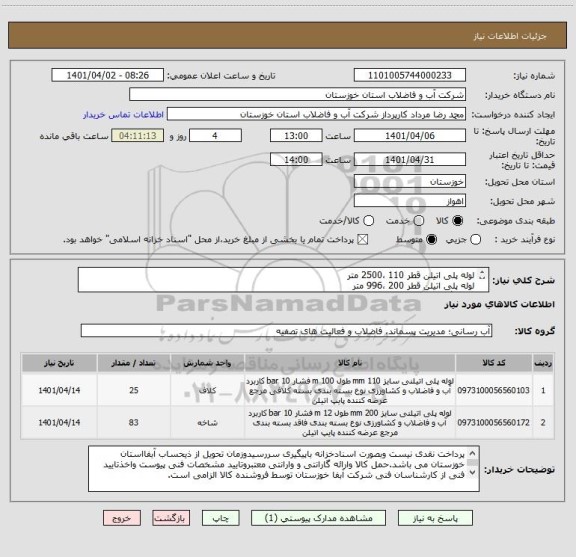Click the quantity cell 25
576x557 pixels.
tap(134, 390)
